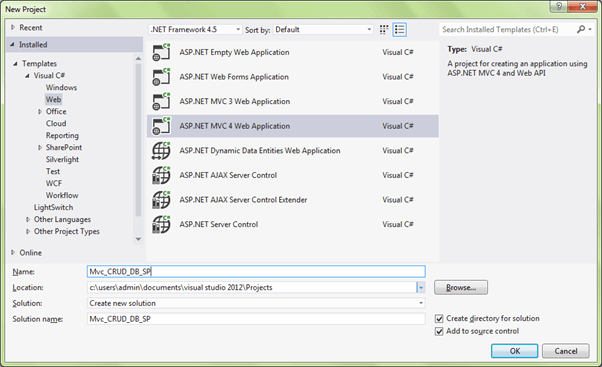Toggle Create directory for solution checkbox
This screenshot has height=367, width=602.
pos(439,319)
